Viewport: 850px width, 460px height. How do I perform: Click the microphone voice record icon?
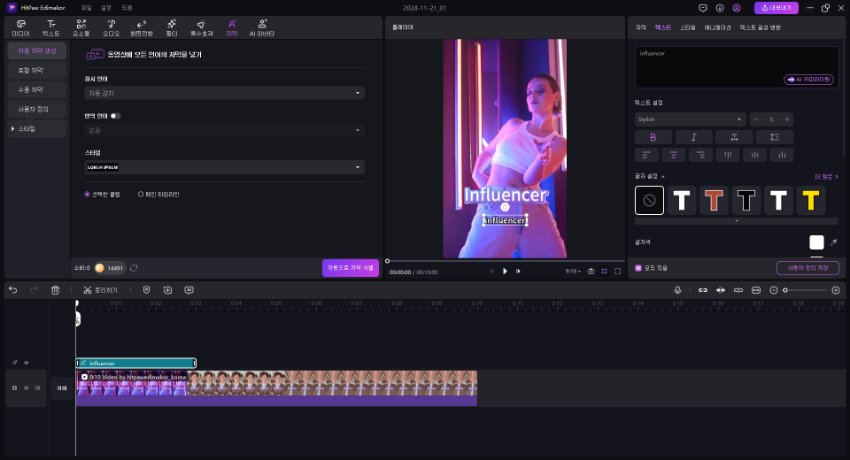click(x=677, y=290)
